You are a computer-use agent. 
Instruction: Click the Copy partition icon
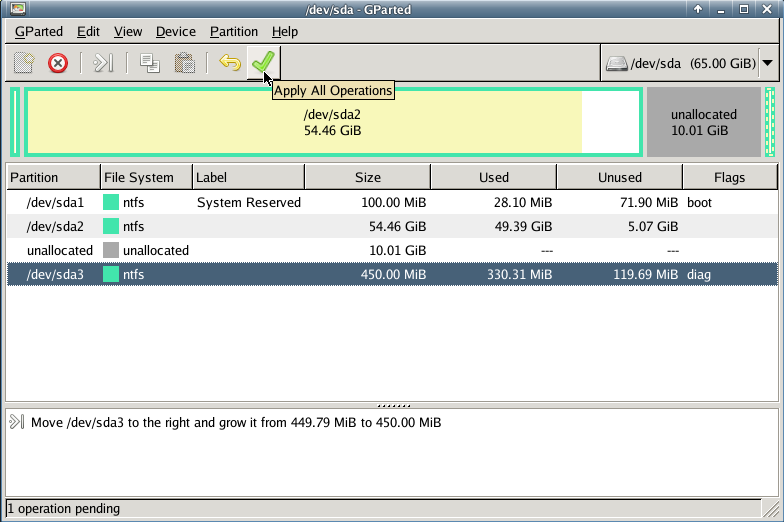(150, 63)
